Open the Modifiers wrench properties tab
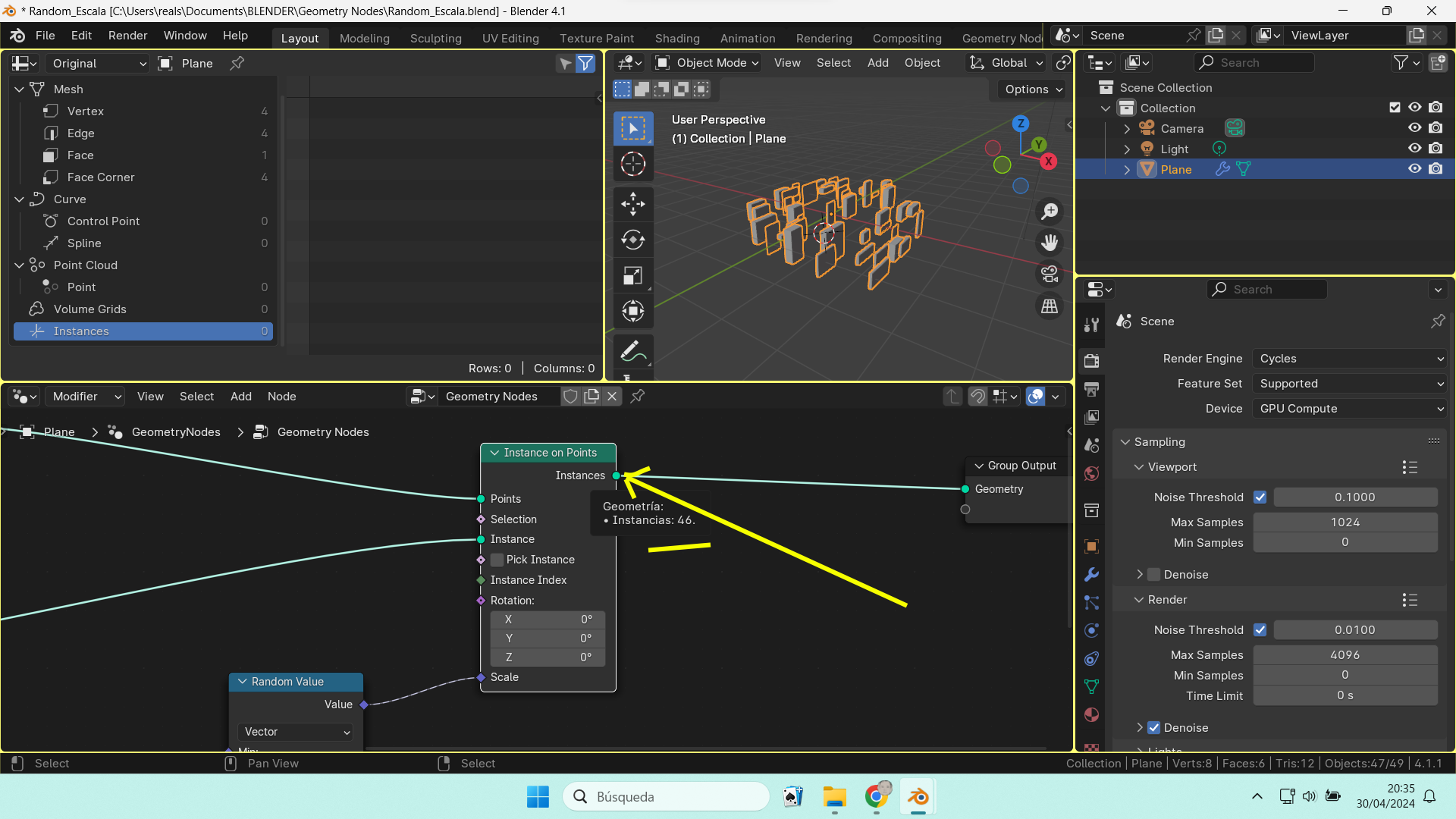Screen dimensions: 1456x819 pos(1092,575)
